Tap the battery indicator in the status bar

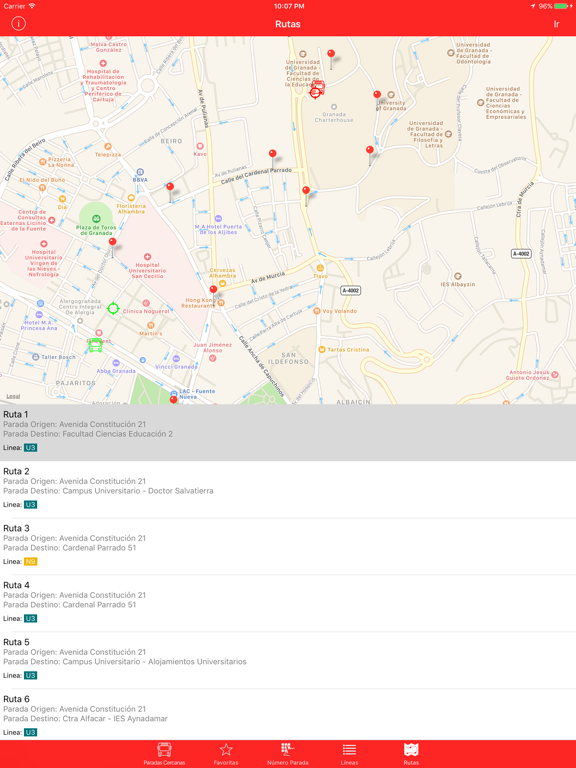563,6
